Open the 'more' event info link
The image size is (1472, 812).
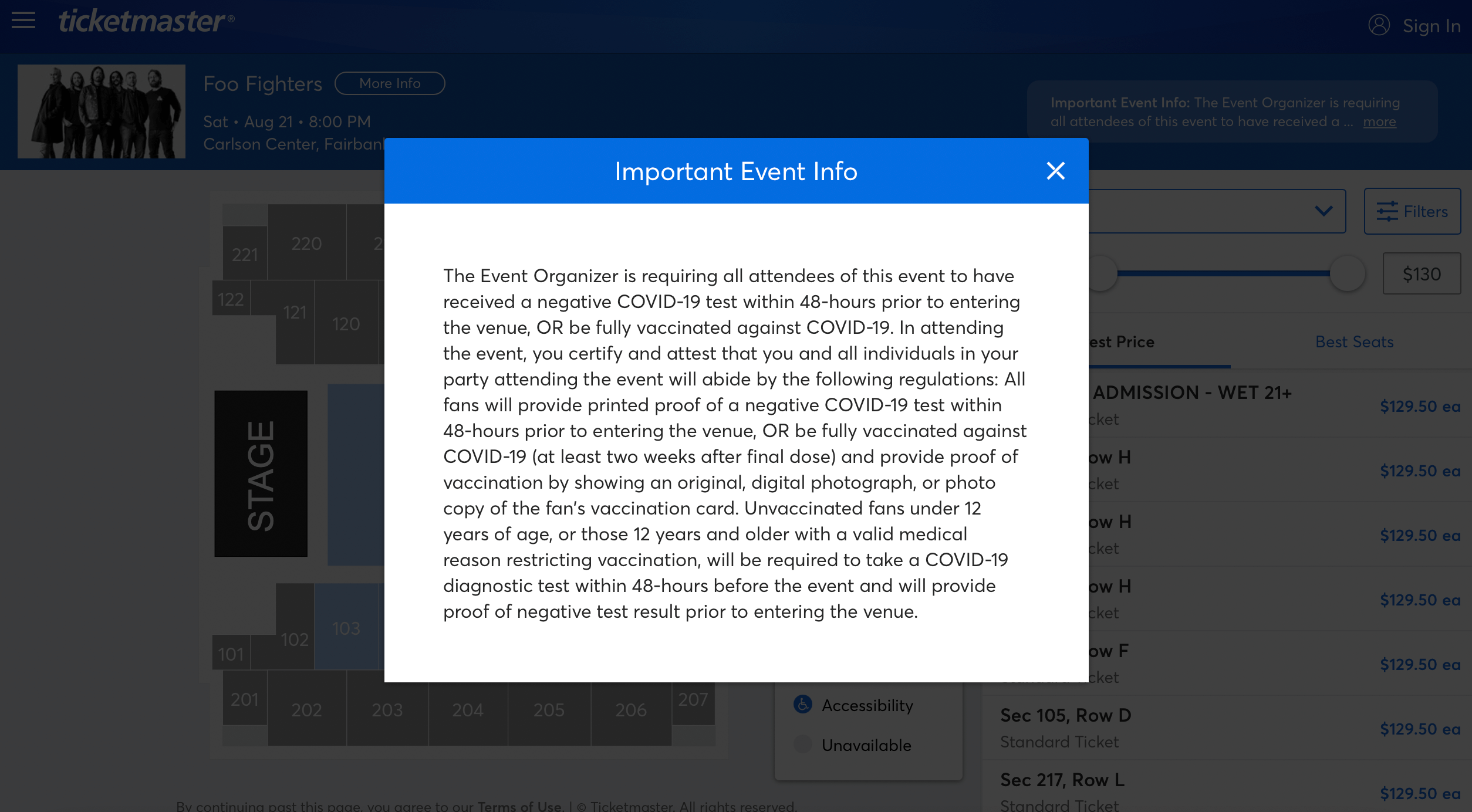(x=1379, y=121)
